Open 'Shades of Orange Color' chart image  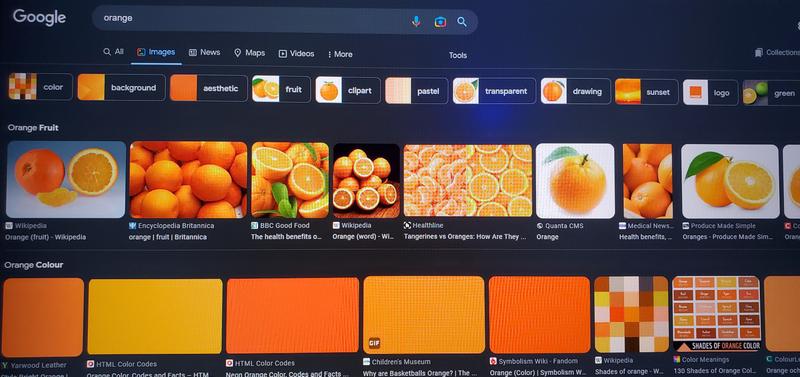[x=716, y=314]
